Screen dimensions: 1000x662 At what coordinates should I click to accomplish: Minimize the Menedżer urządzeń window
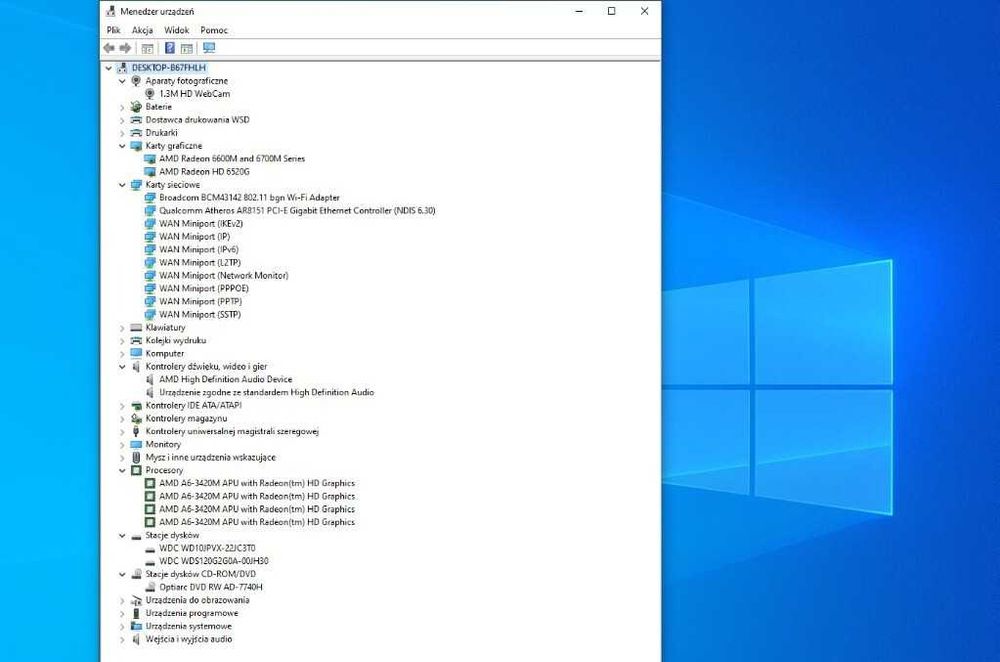click(x=579, y=11)
